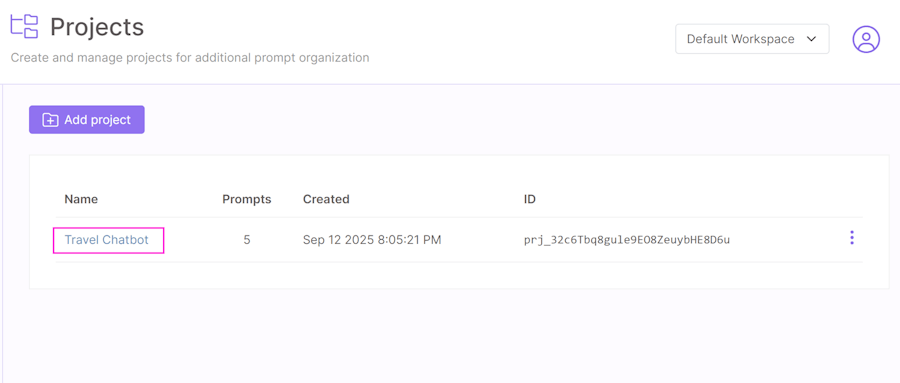Click the Projects folder icon in header
This screenshot has height=383, width=900.
(25, 26)
